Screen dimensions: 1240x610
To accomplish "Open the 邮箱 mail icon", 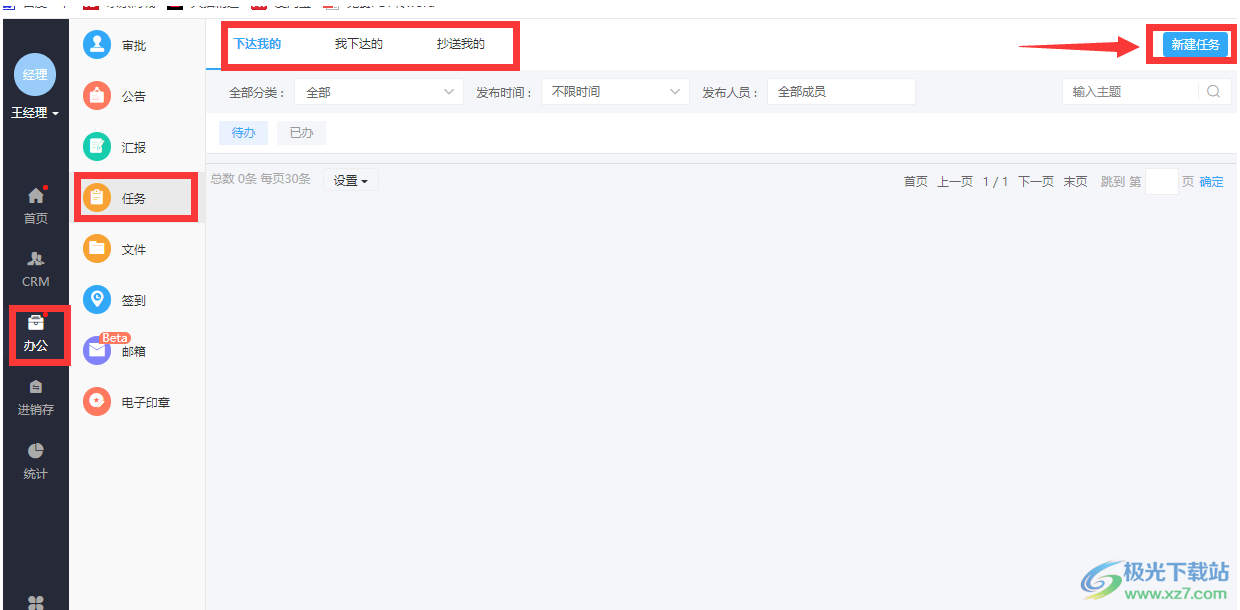I will click(97, 351).
